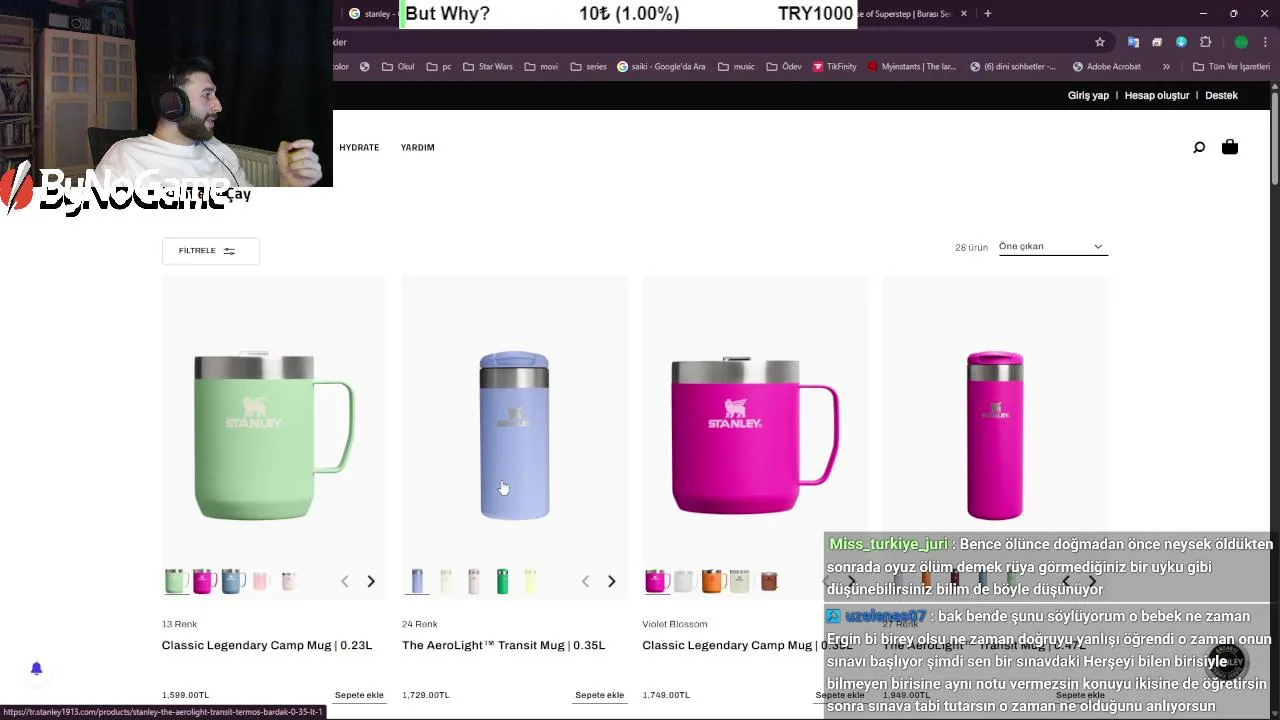The image size is (1280, 720).
Task: Open the Öne çıkan sort dropdown
Action: pos(1052,247)
